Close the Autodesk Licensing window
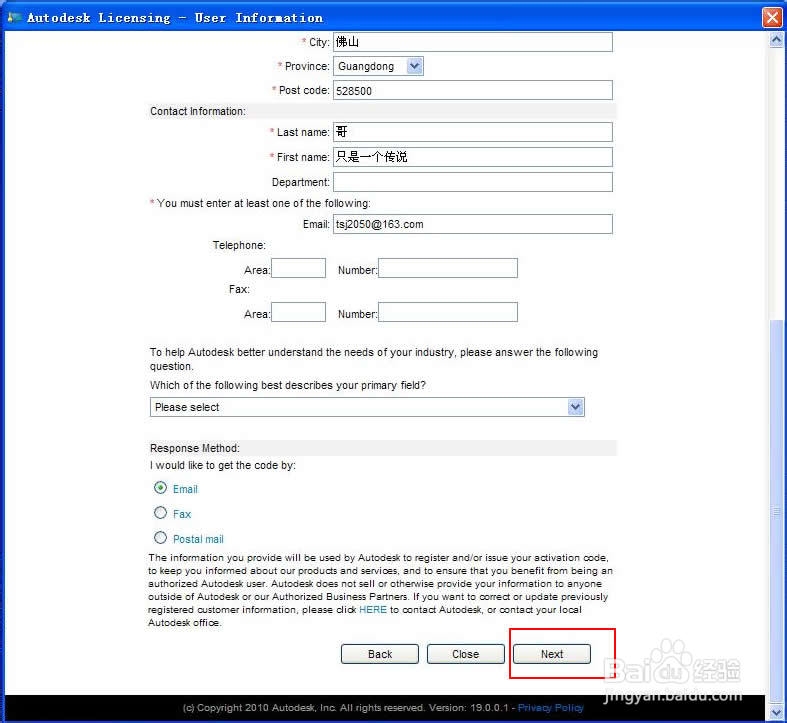The height and width of the screenshot is (723, 787). tap(772, 18)
